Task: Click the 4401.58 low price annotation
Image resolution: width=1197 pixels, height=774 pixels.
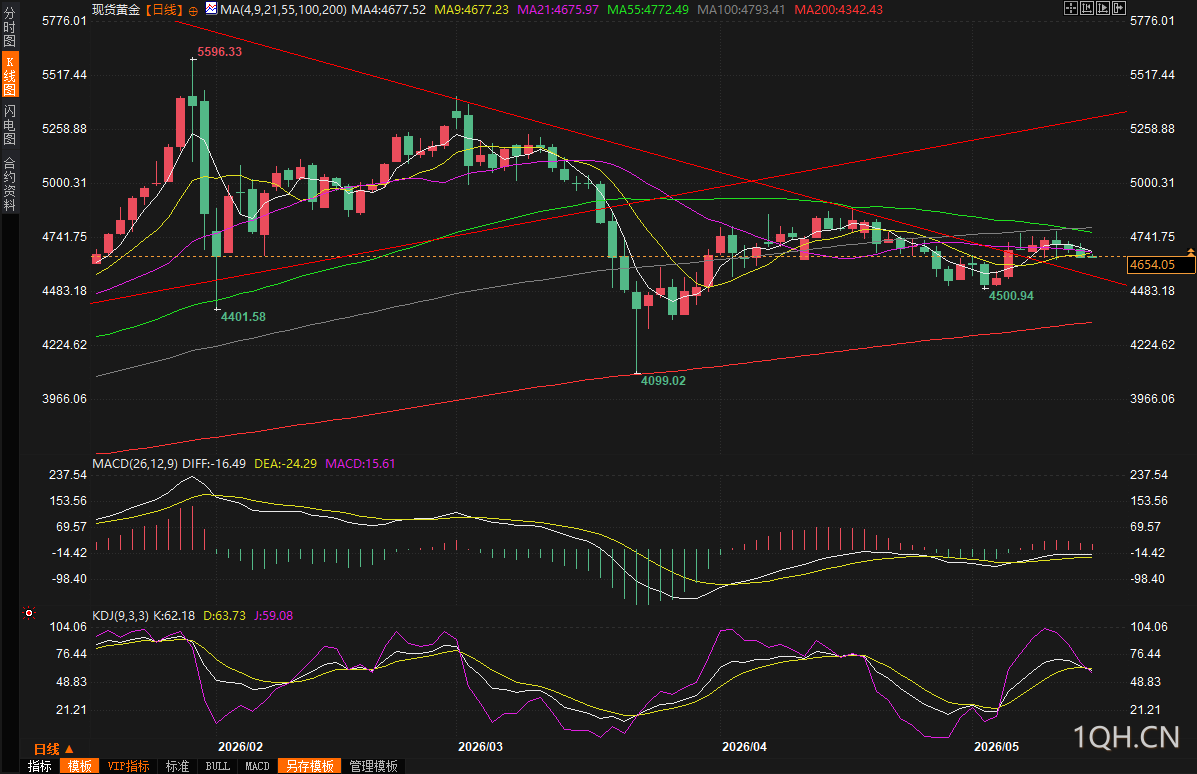Action: (244, 317)
